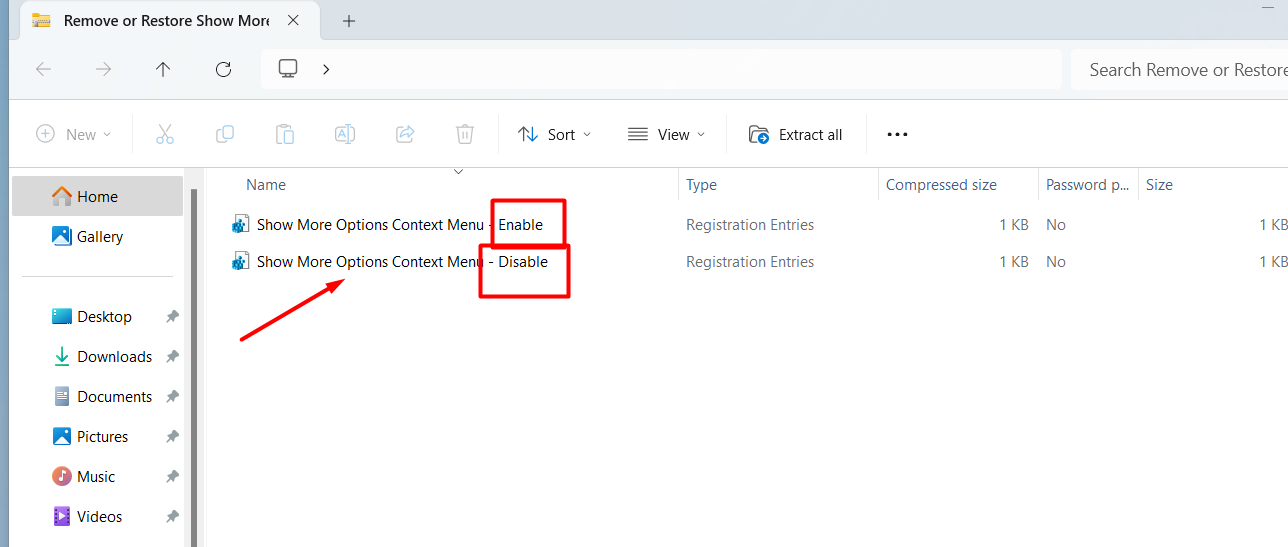Image resolution: width=1288 pixels, height=547 pixels.
Task: Sort by the Type column header
Action: coord(702,185)
